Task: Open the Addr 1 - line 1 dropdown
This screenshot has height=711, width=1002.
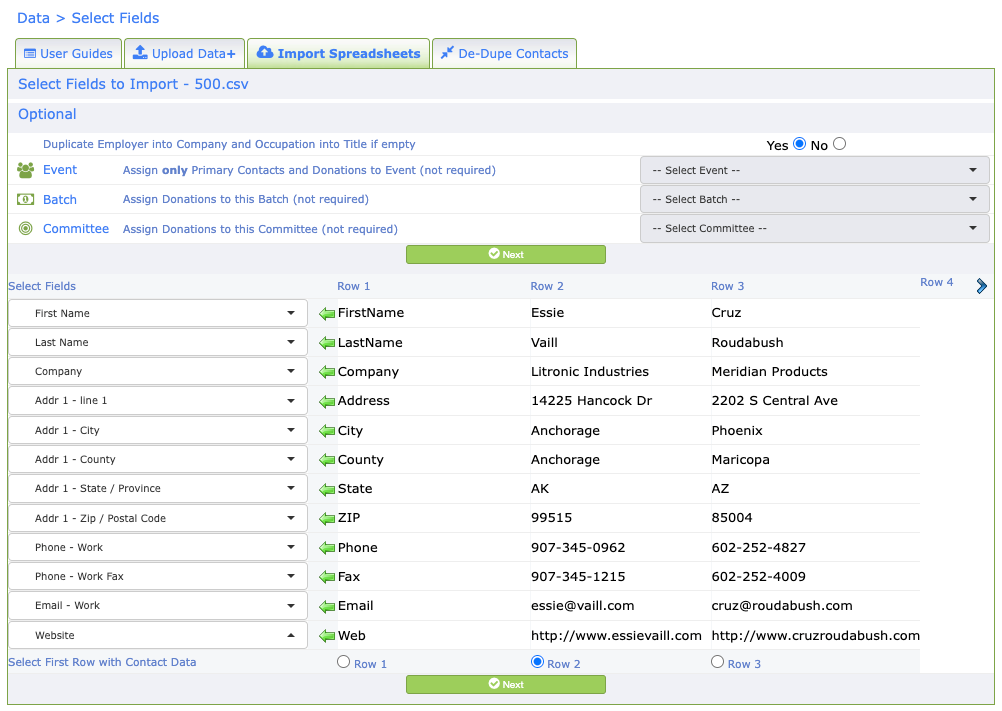Action: tap(158, 401)
